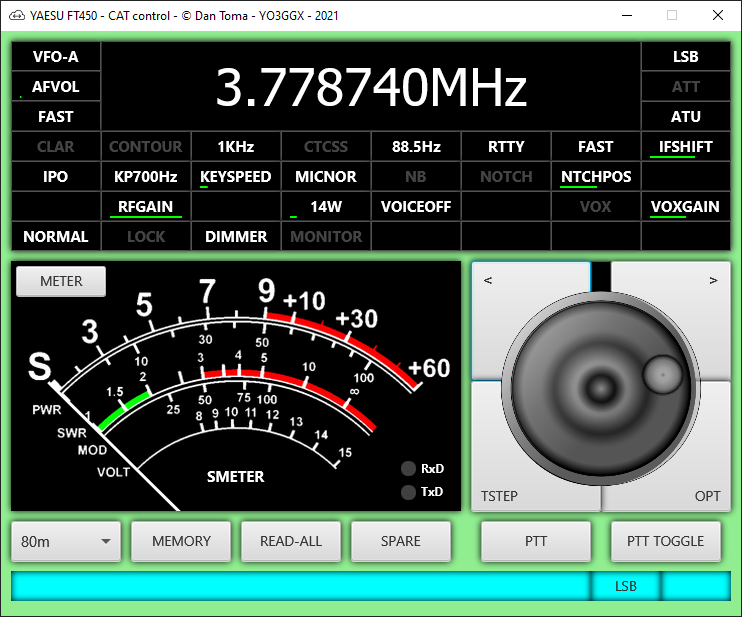Click the right arrow > button

click(x=713, y=280)
